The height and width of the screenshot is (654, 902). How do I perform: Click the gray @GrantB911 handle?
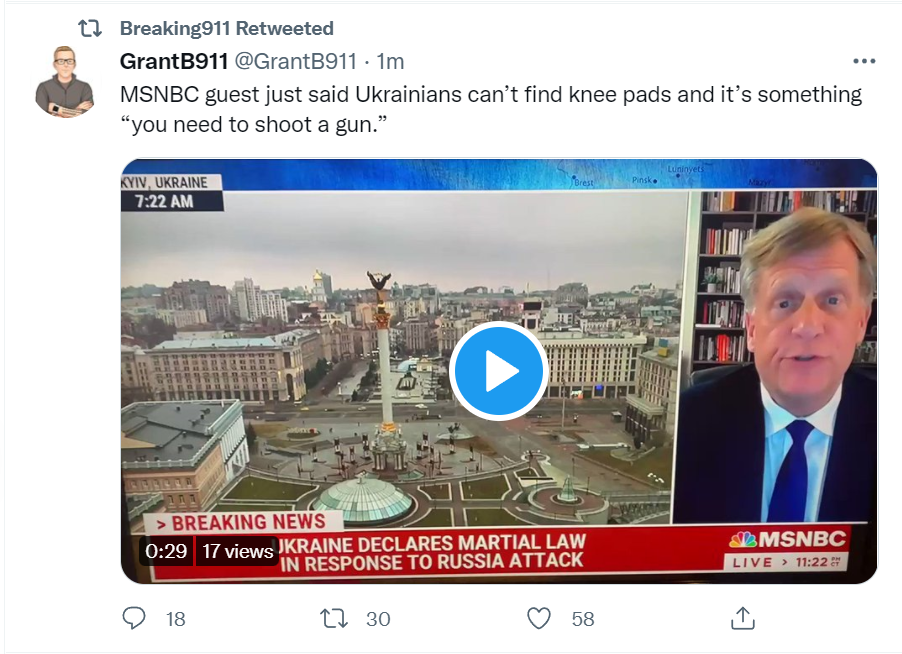click(295, 61)
